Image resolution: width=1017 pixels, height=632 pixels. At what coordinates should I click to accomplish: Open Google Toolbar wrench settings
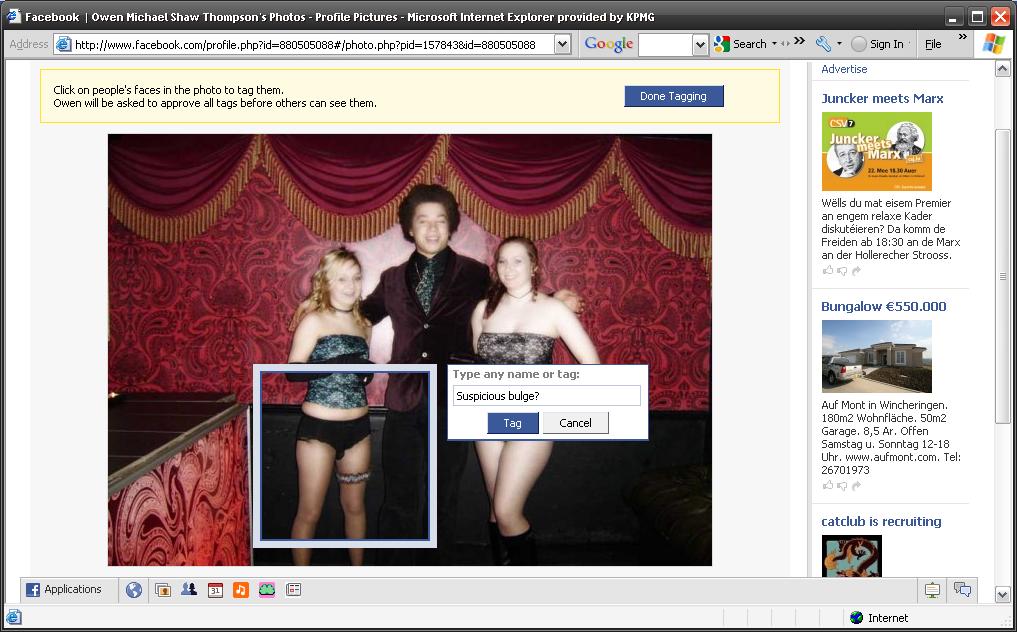coord(823,44)
